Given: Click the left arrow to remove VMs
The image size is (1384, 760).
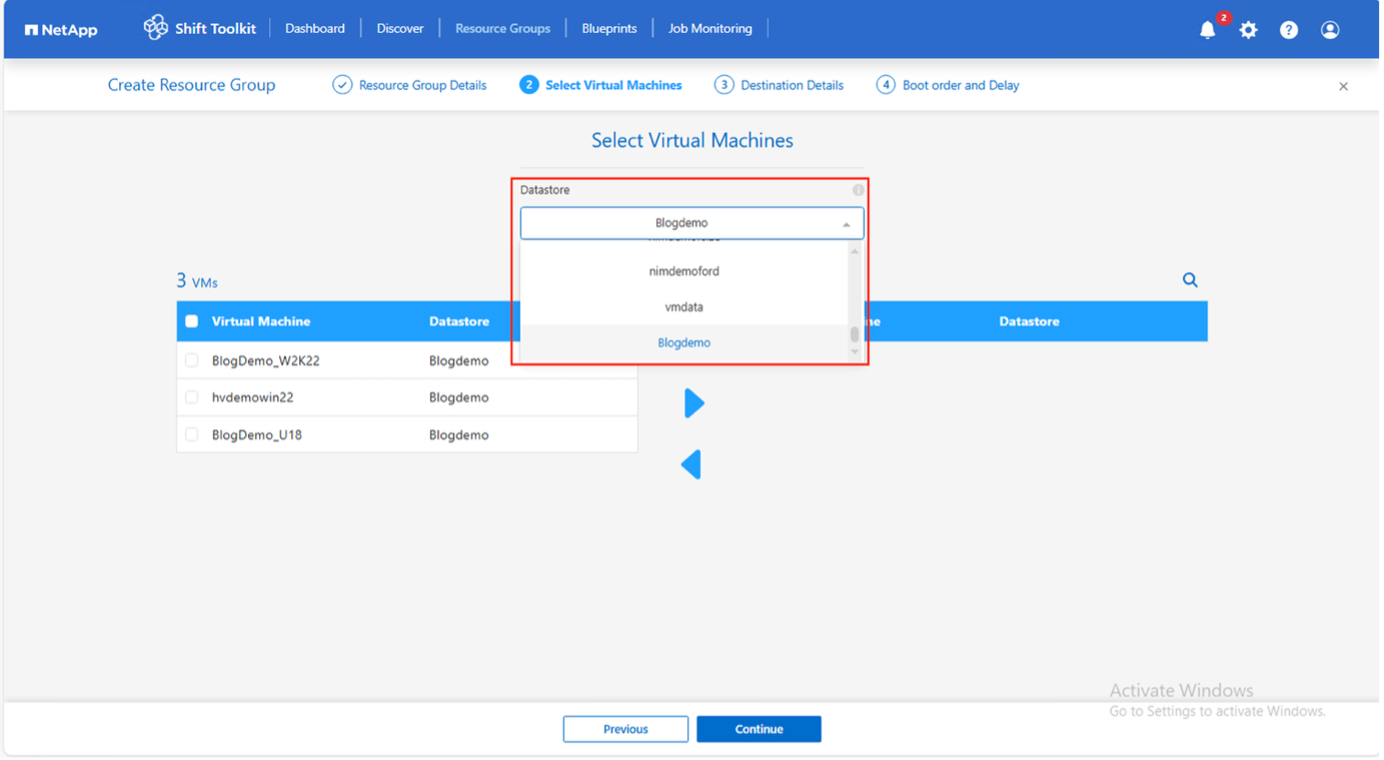Looking at the screenshot, I should (x=691, y=464).
